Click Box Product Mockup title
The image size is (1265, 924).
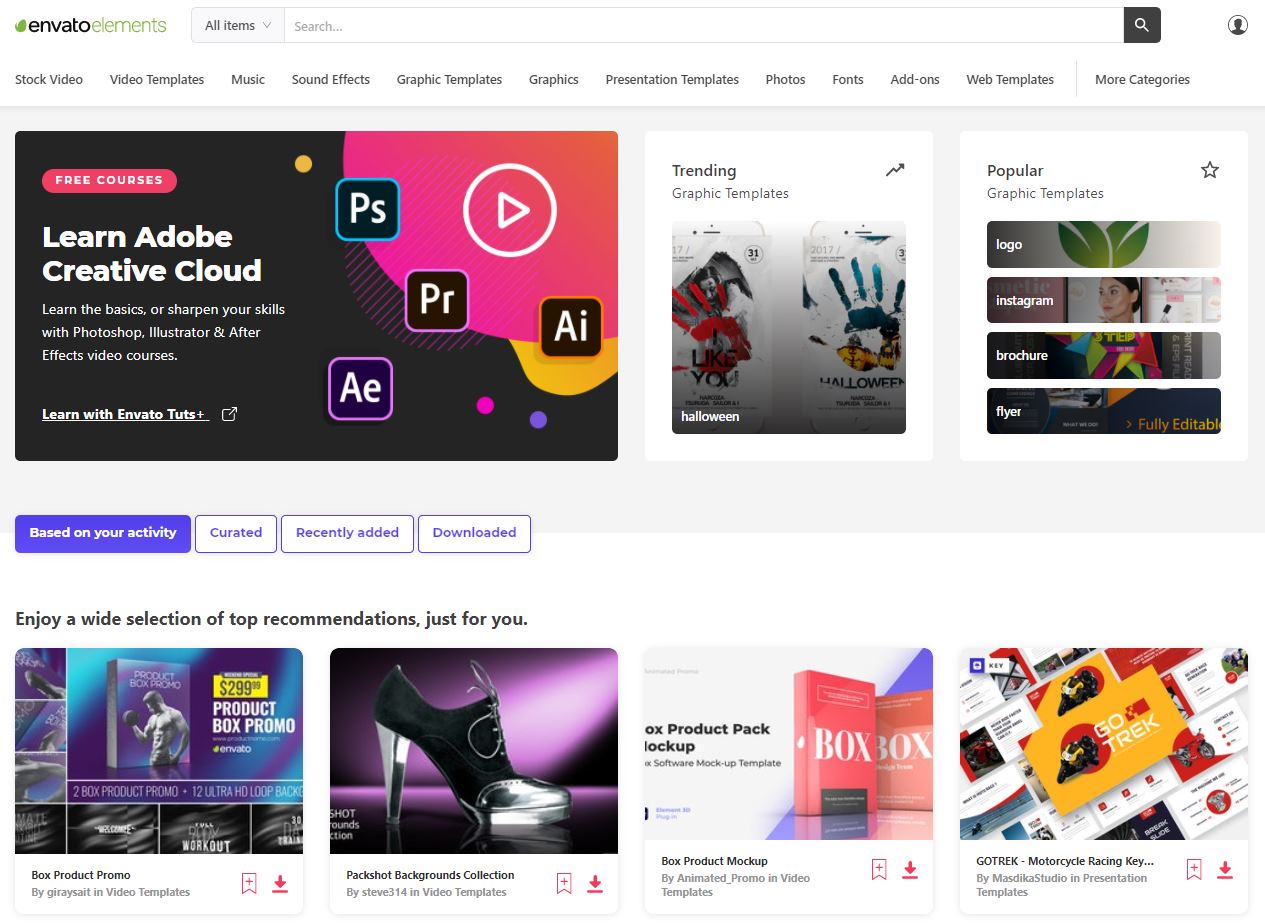(x=714, y=861)
